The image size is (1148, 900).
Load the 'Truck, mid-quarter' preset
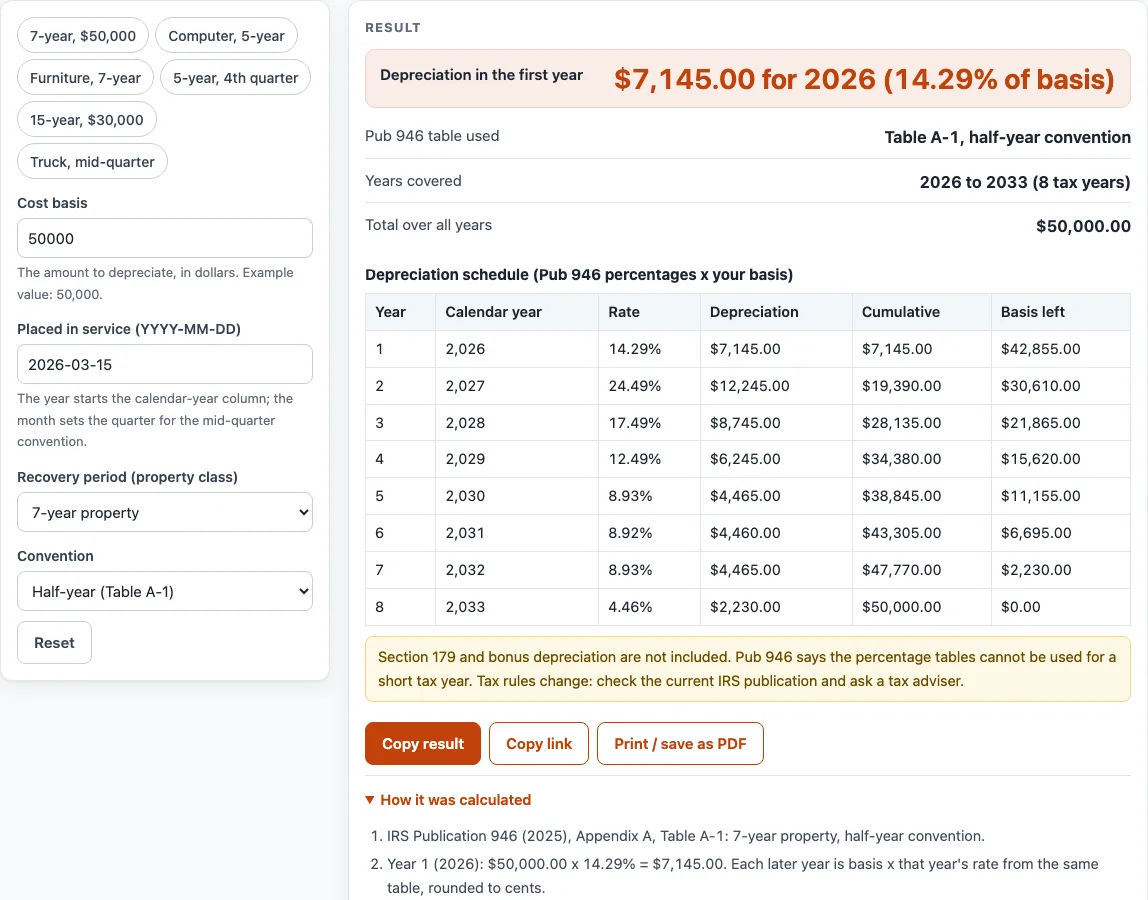click(x=92, y=162)
